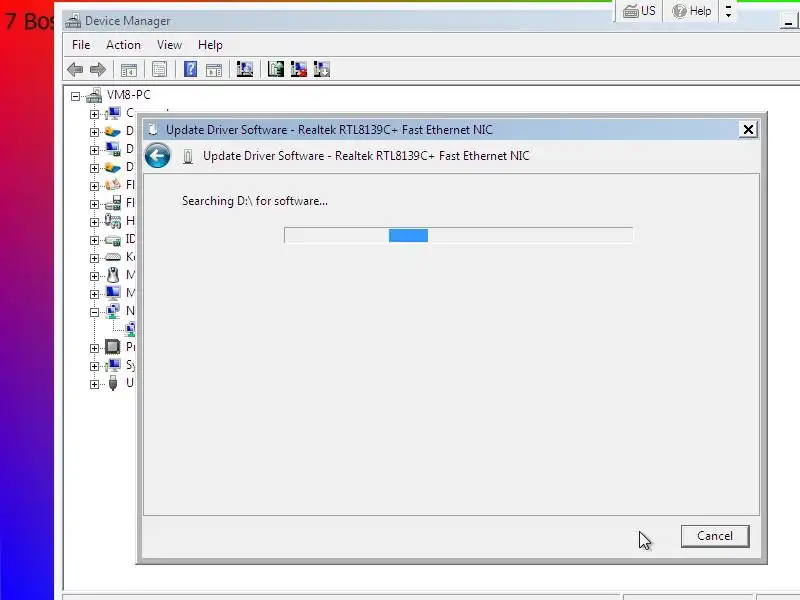This screenshot has height=600, width=800.
Task: Open the top bar options dropdown arrow
Action: click(729, 11)
